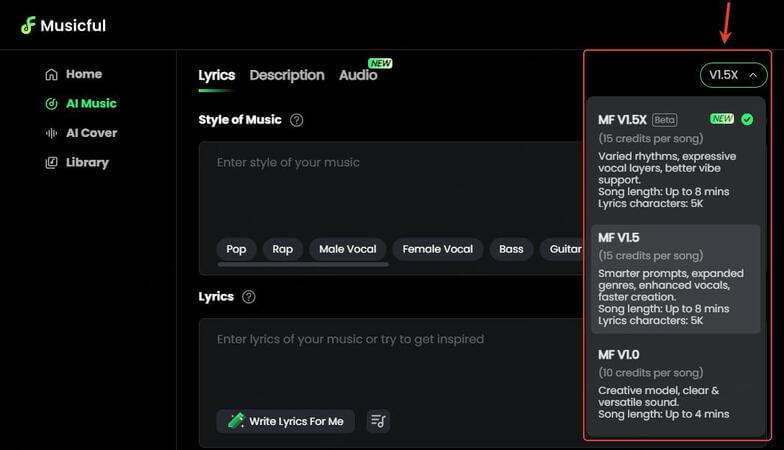784x450 pixels.
Task: Select the MF V1.5 model option
Action: tap(676, 279)
